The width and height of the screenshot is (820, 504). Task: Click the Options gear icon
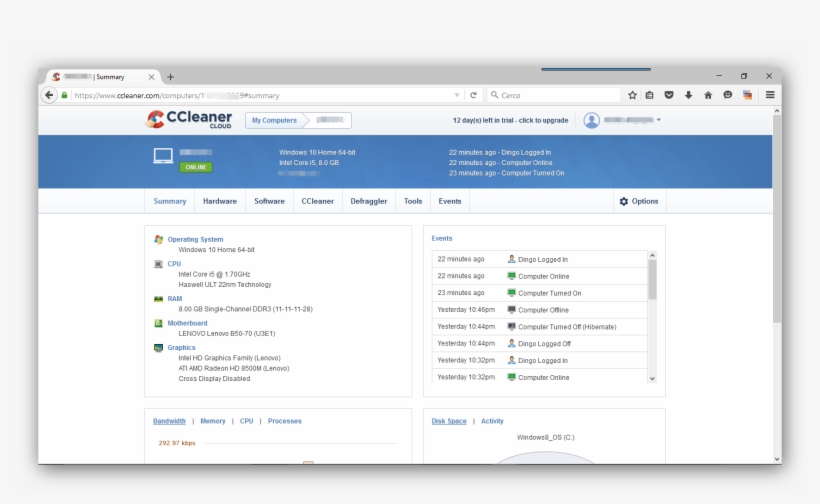coord(624,201)
